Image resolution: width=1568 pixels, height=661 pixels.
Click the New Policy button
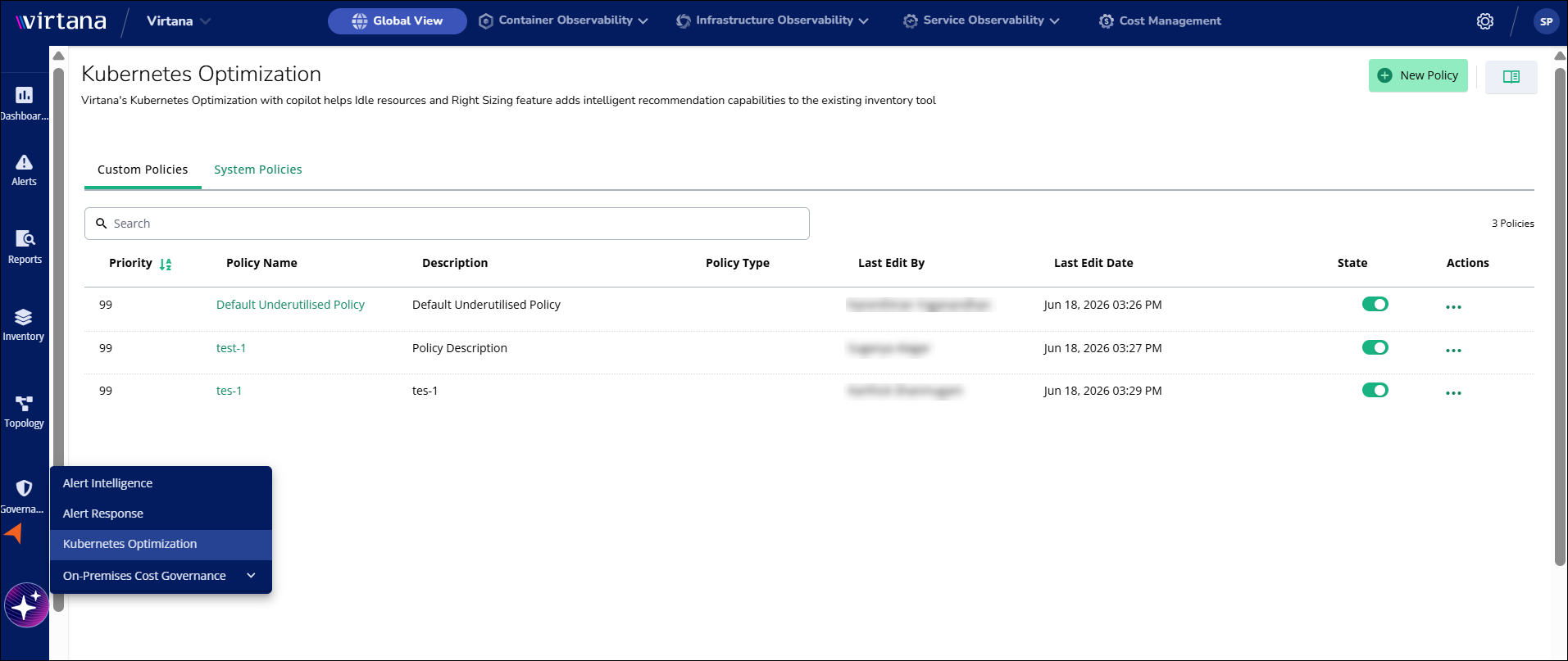point(1418,75)
